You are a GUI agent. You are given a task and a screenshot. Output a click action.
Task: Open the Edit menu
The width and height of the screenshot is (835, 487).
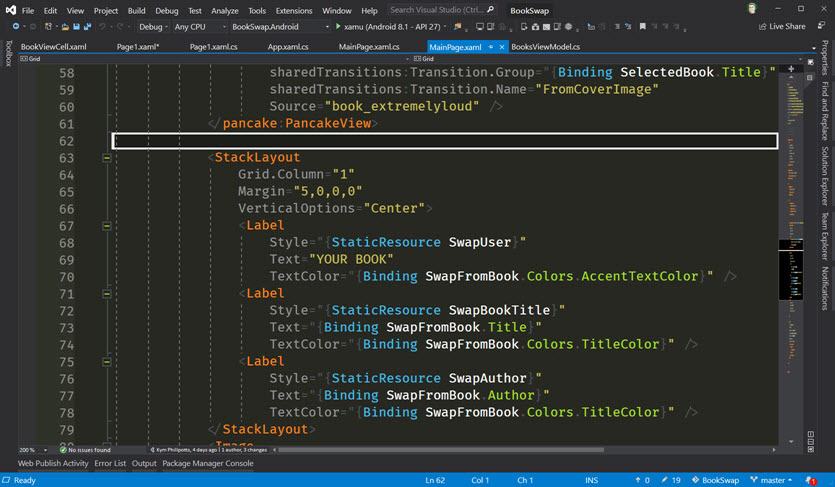51,11
